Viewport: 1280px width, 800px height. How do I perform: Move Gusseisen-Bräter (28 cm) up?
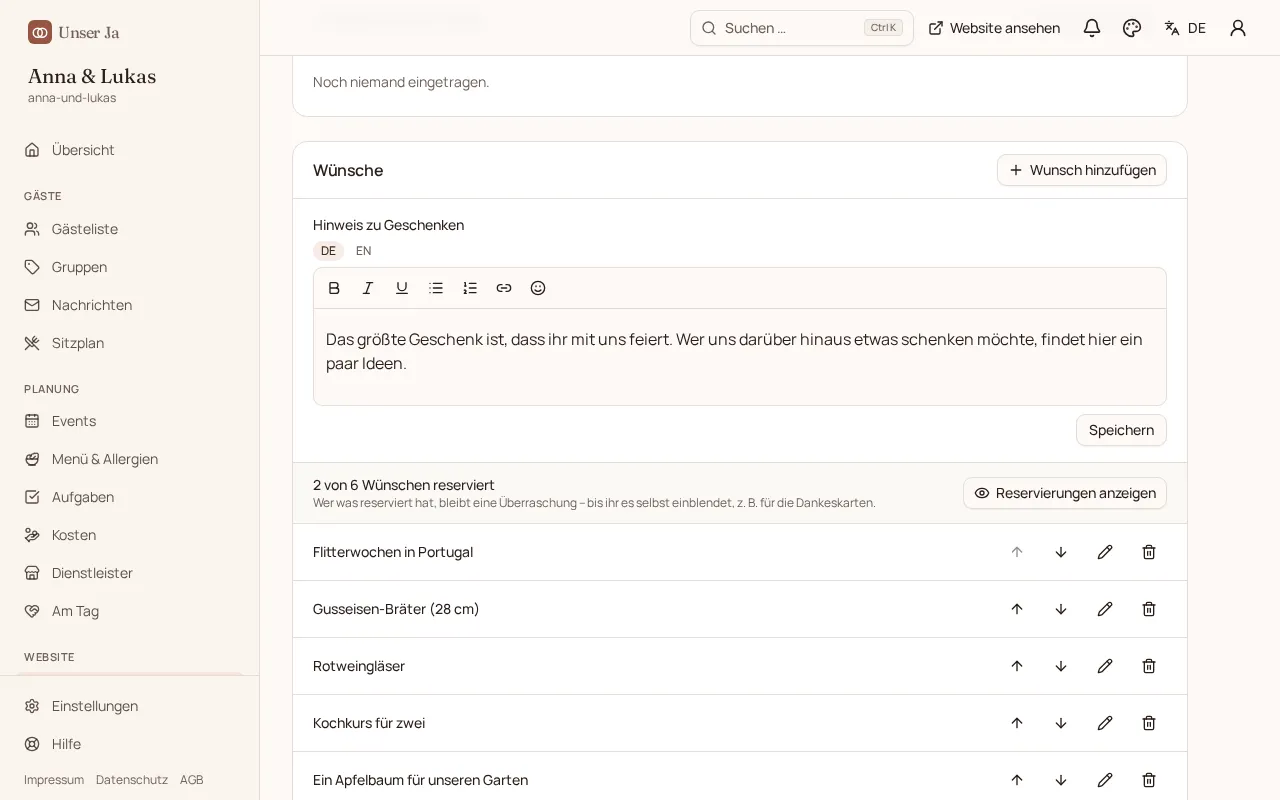1017,609
